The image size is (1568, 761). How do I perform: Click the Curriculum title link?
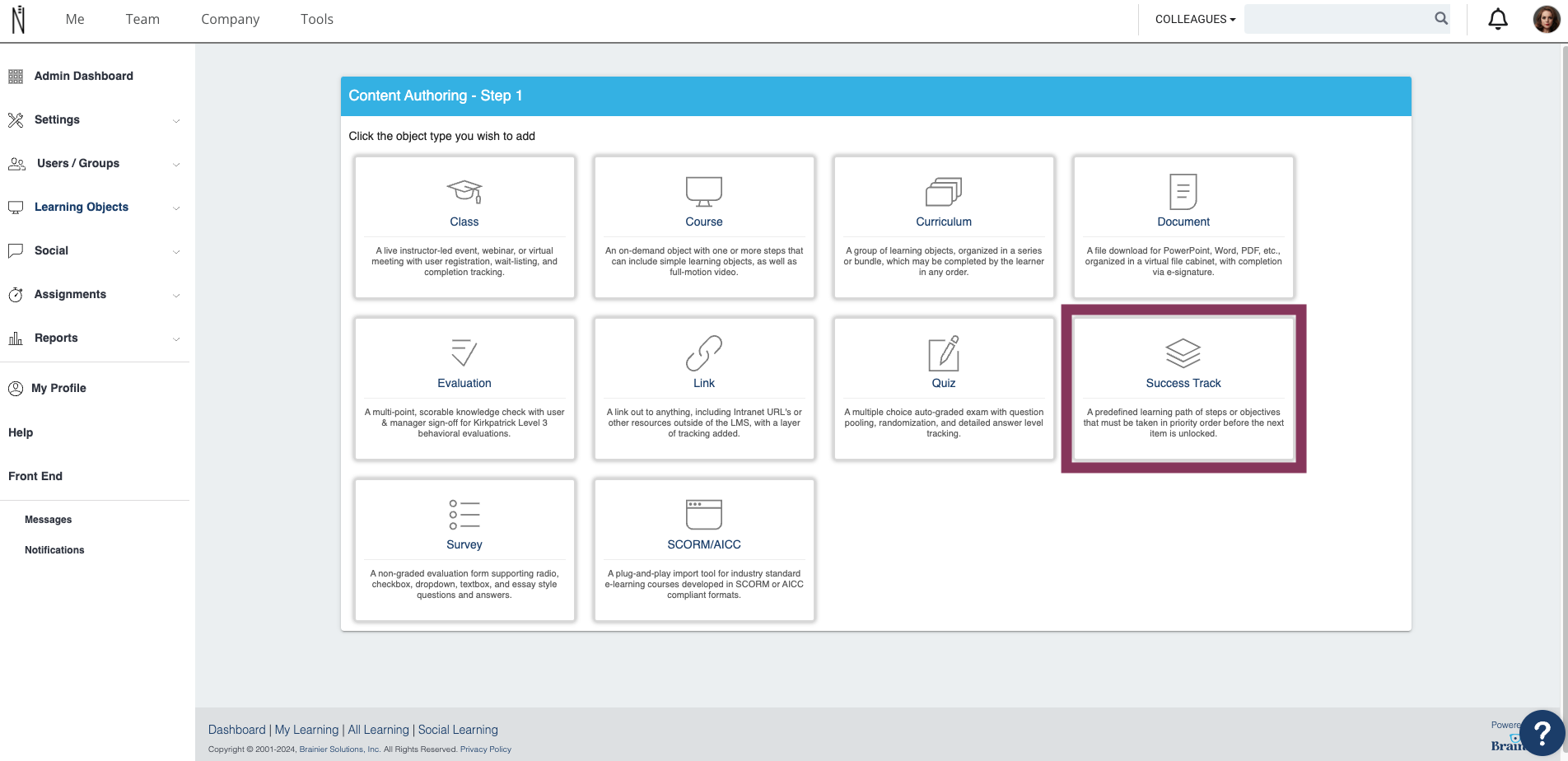[944, 222]
